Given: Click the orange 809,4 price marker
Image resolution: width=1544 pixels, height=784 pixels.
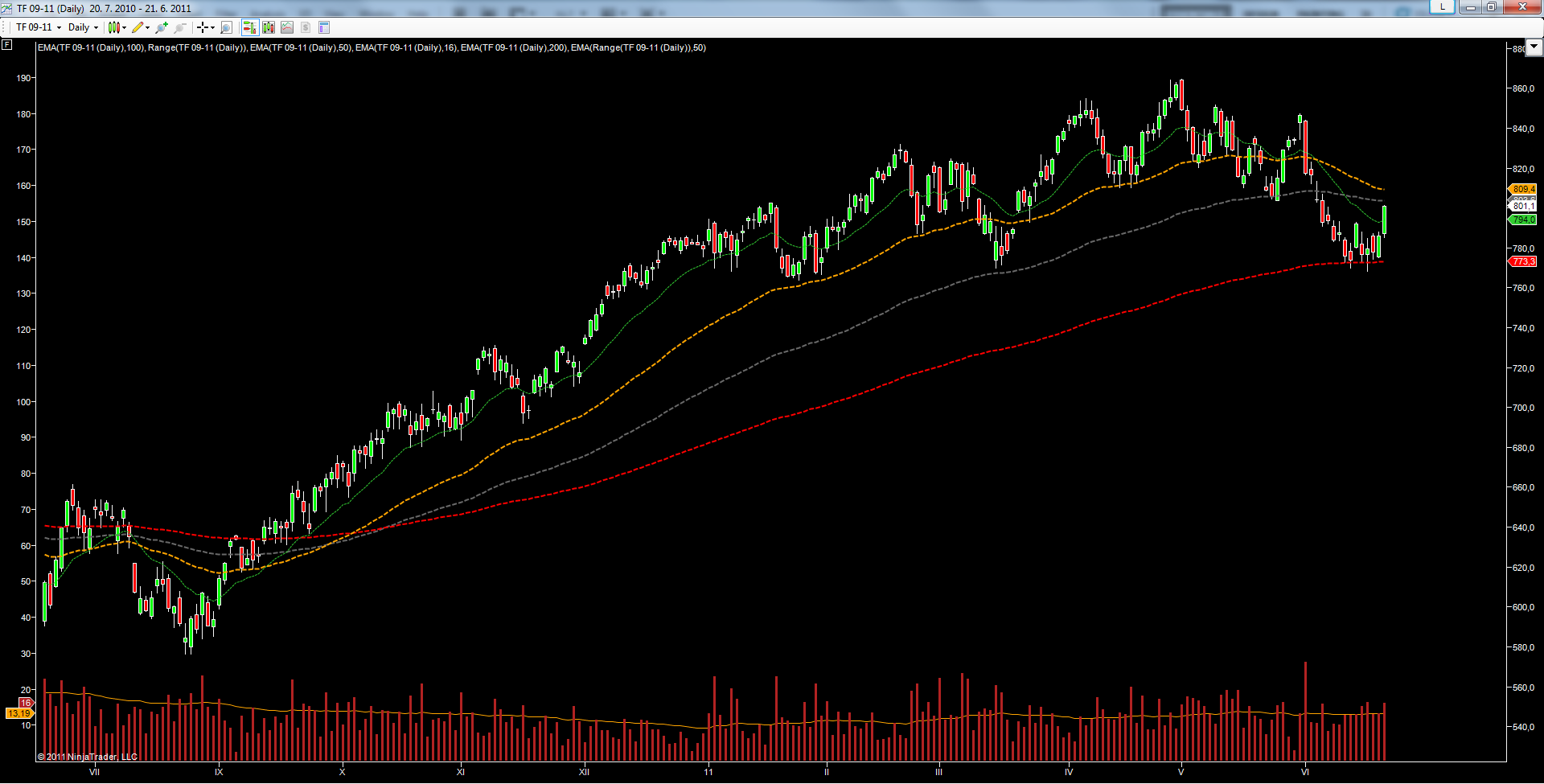Looking at the screenshot, I should click(1523, 189).
